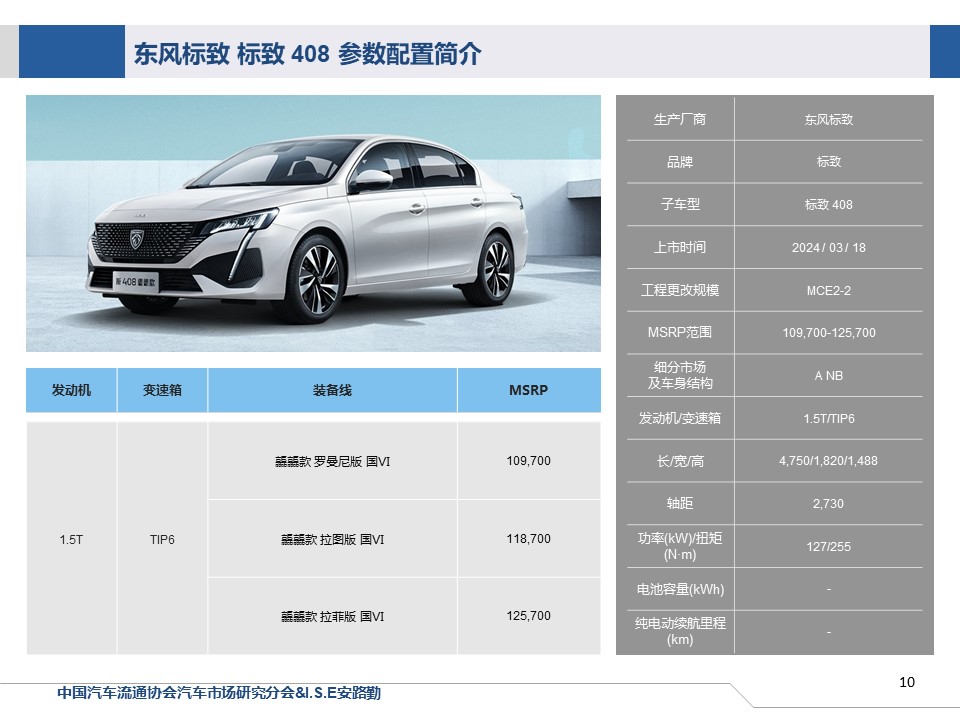This screenshot has height=720, width=960.
Task: Click the "纯电动续航里程(km)" label
Action: (x=680, y=631)
